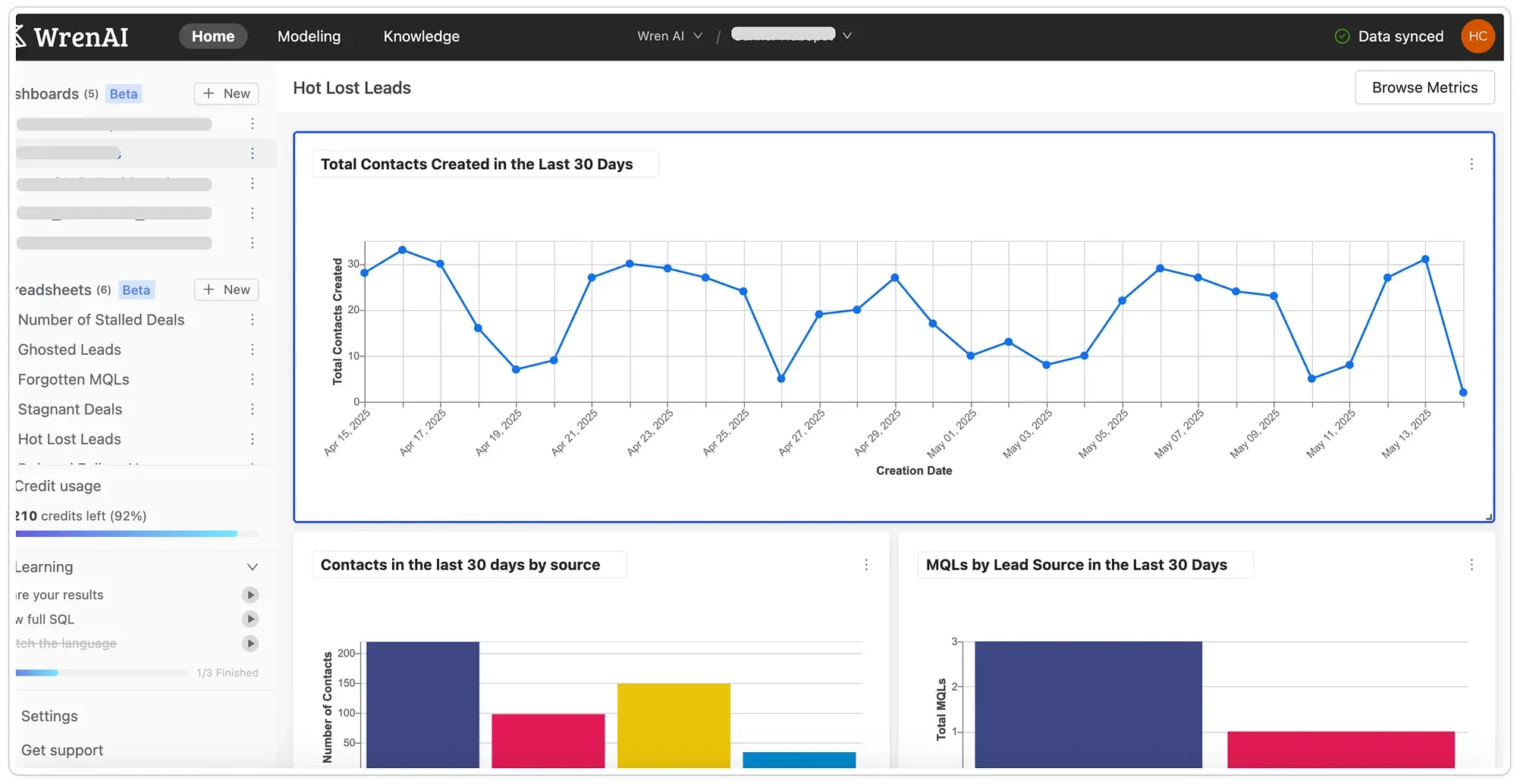Click the Data synced status icon
This screenshot has height=784, width=1517.
[x=1342, y=36]
